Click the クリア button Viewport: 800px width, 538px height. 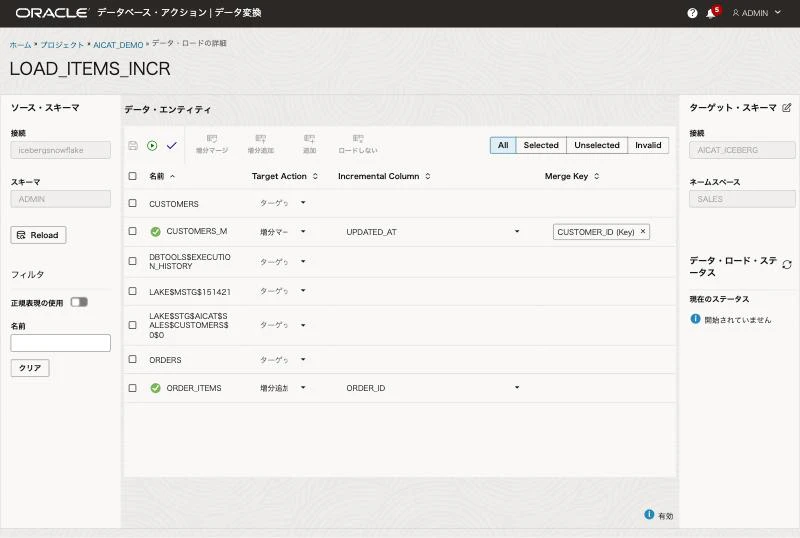point(30,368)
